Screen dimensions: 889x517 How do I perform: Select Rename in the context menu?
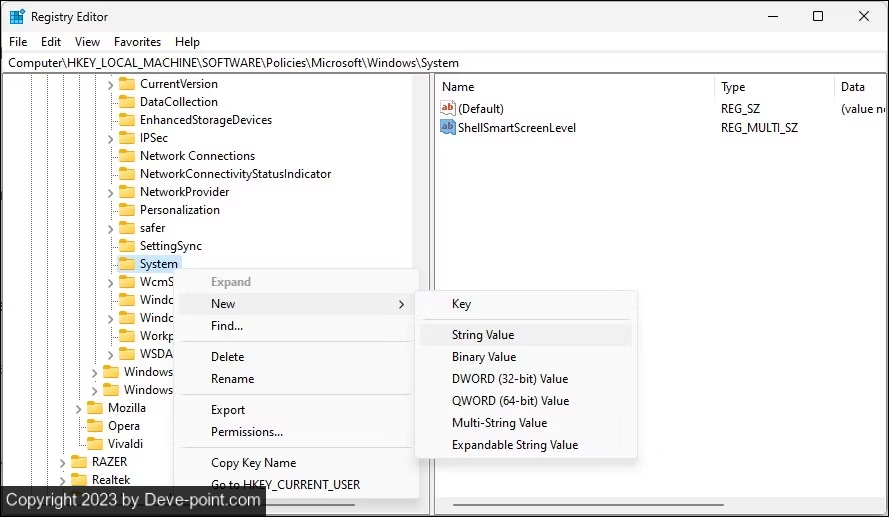point(296,379)
